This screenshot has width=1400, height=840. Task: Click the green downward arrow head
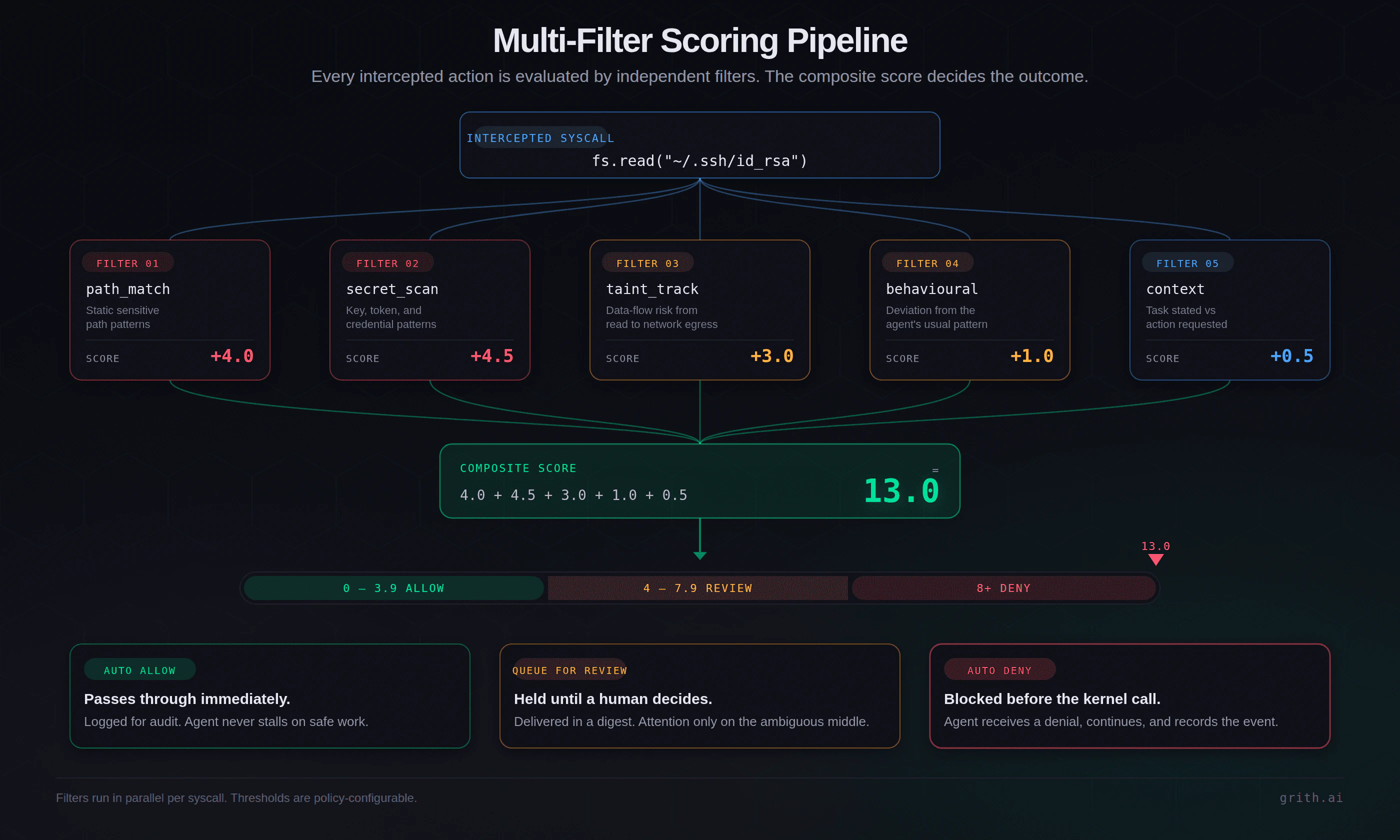click(x=700, y=555)
